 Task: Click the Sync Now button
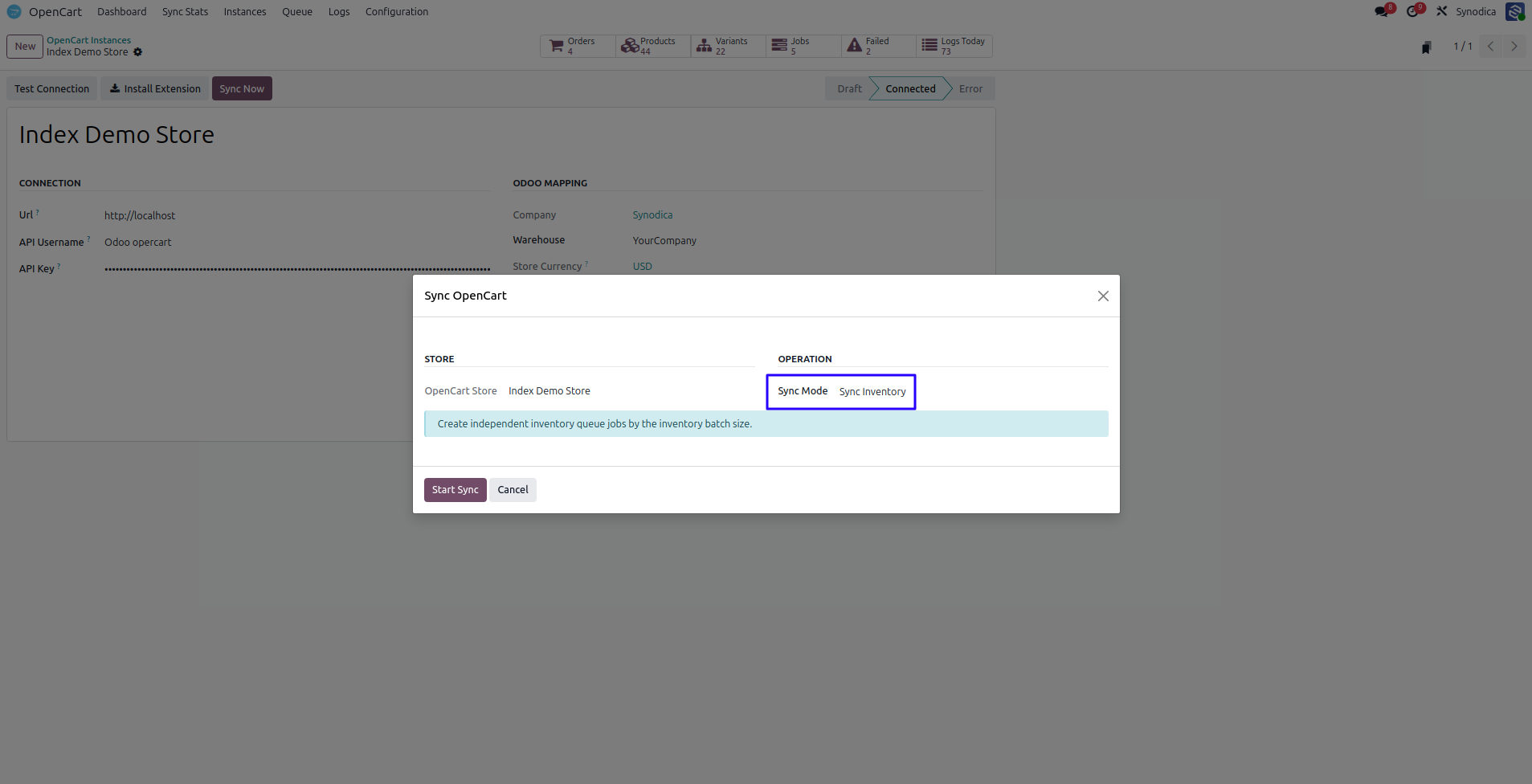coord(242,88)
